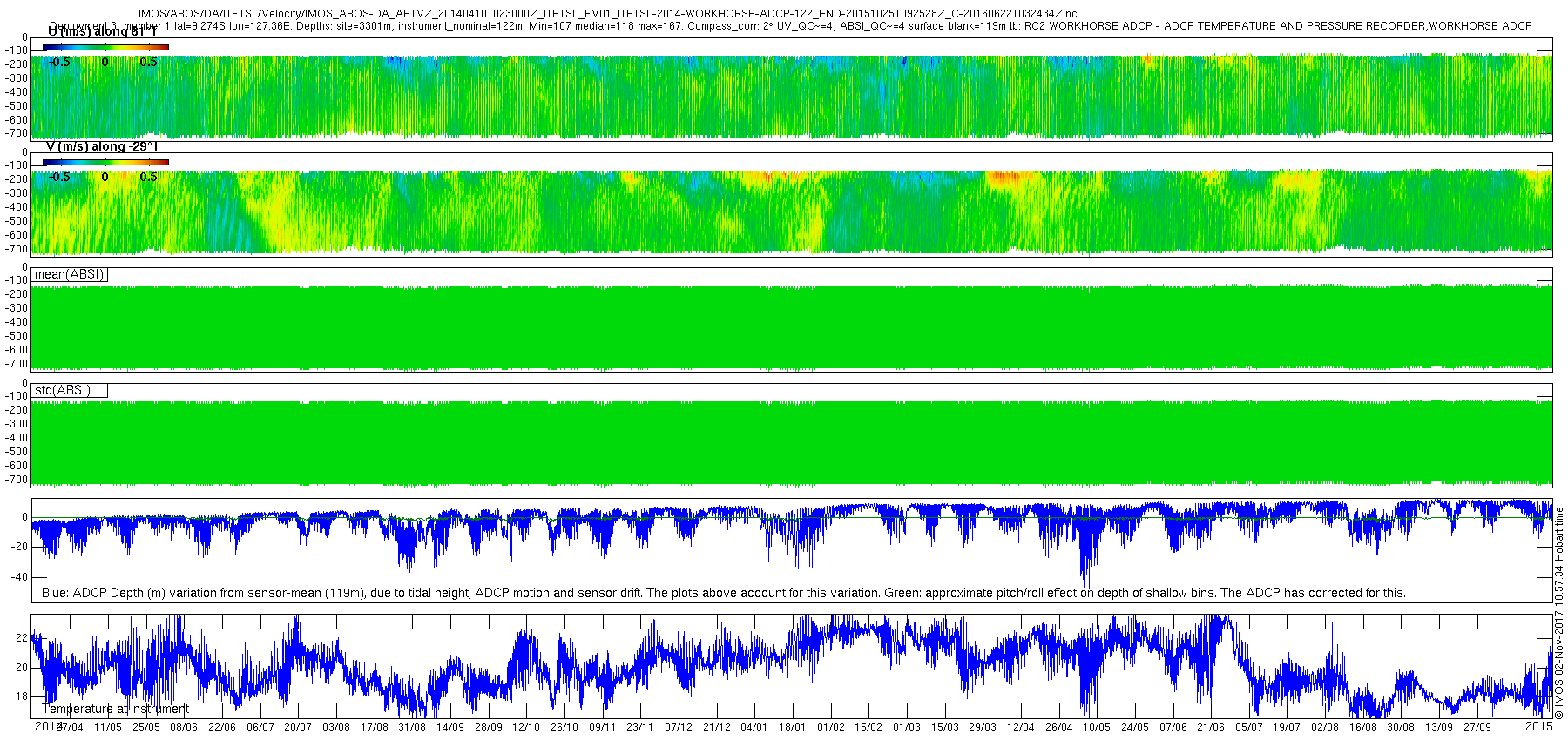Click the "22/06" date tick label
This screenshot has height=740, width=1568.
222,728
